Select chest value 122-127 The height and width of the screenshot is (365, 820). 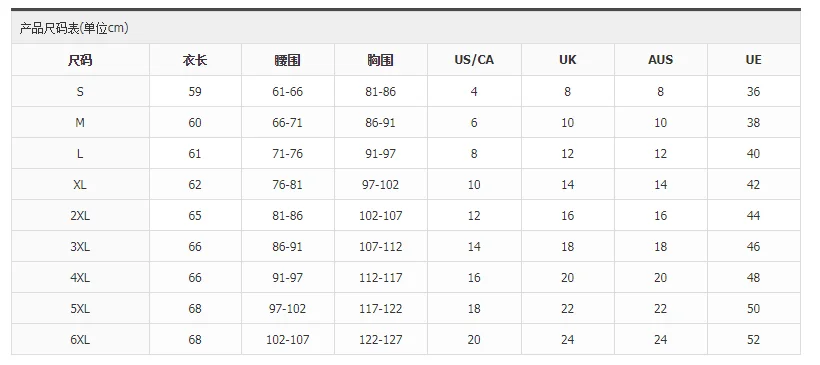(x=381, y=339)
